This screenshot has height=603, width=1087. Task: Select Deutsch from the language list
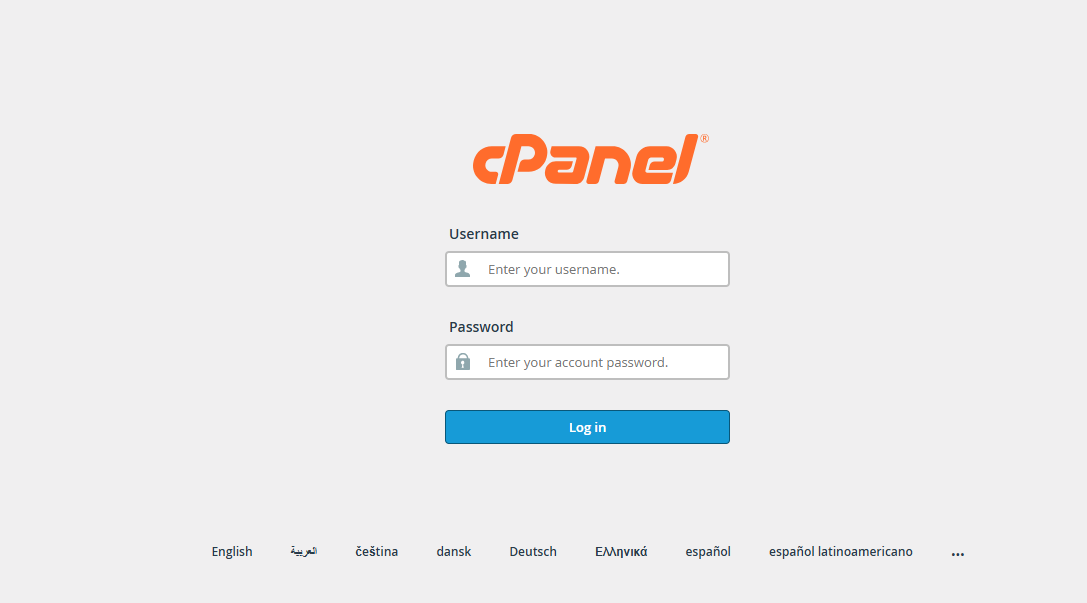(533, 552)
